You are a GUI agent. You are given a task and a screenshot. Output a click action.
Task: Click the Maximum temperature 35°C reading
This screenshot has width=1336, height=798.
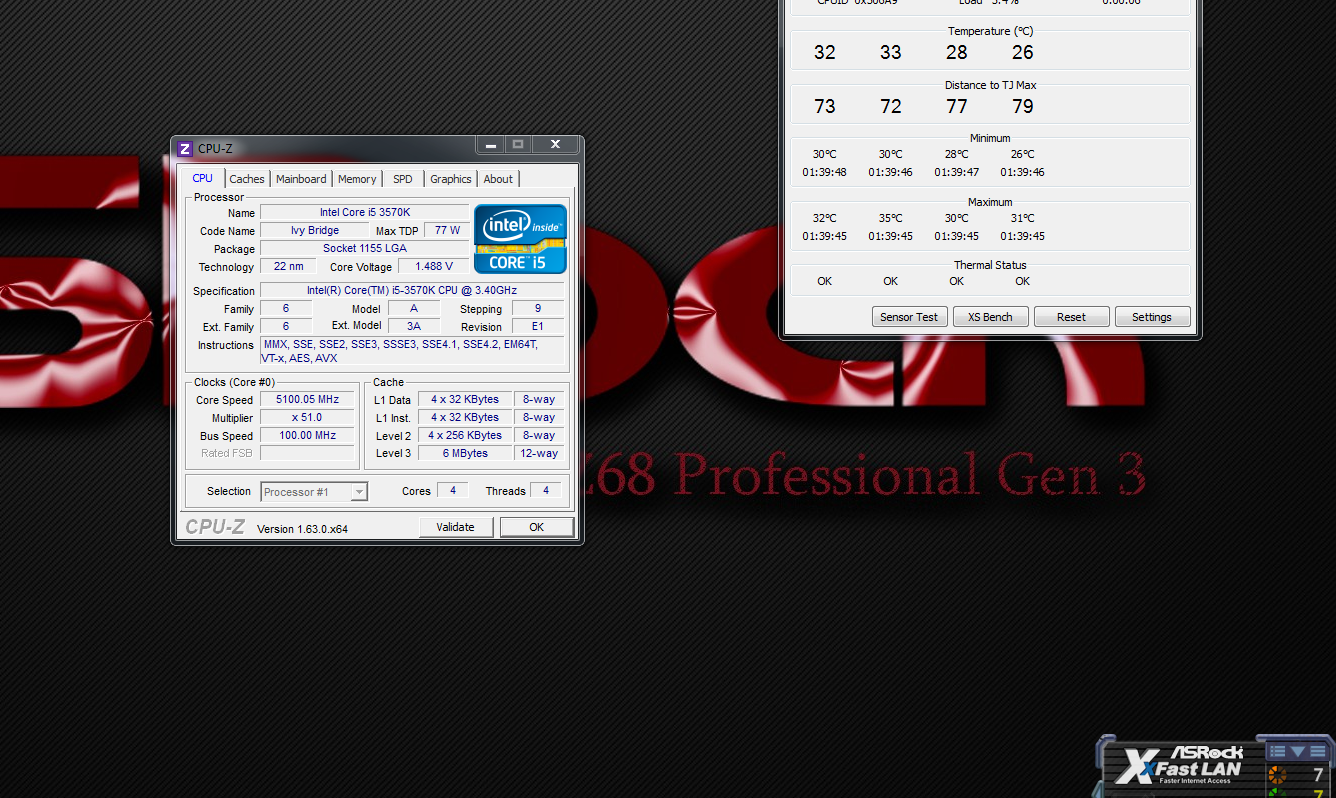(x=891, y=218)
